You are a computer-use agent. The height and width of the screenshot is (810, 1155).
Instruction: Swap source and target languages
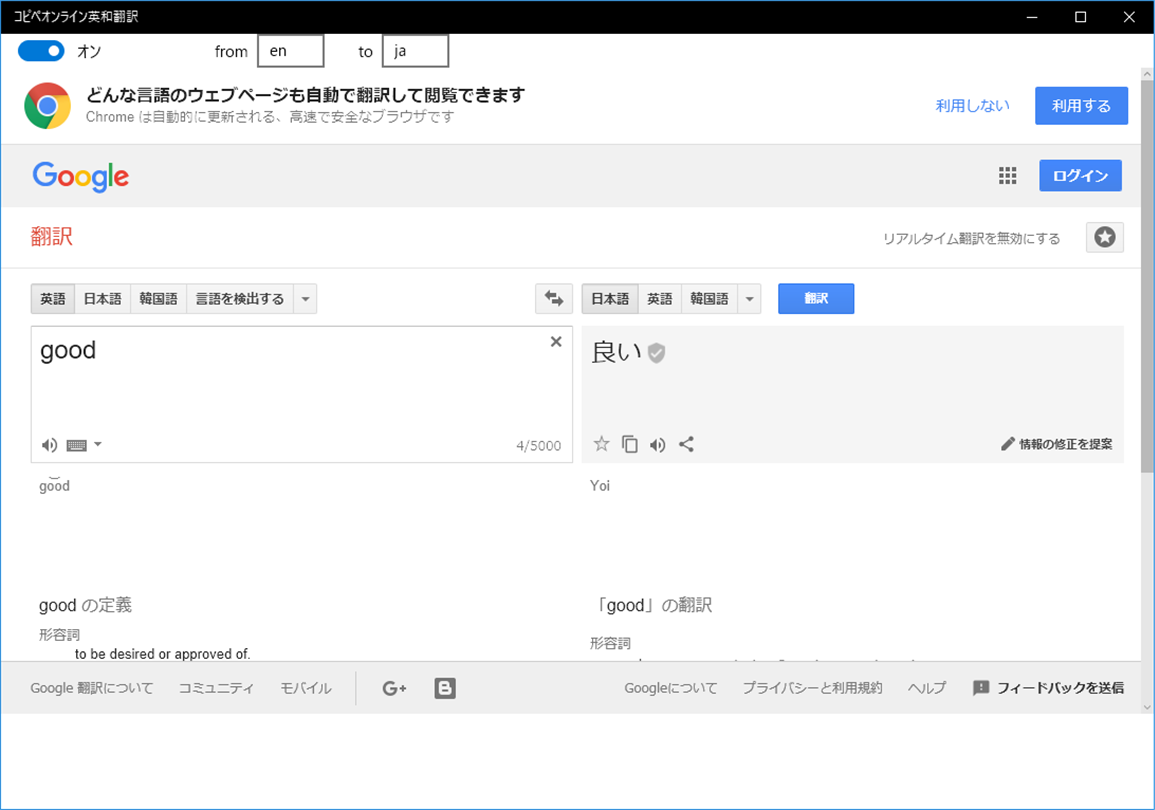(553, 298)
